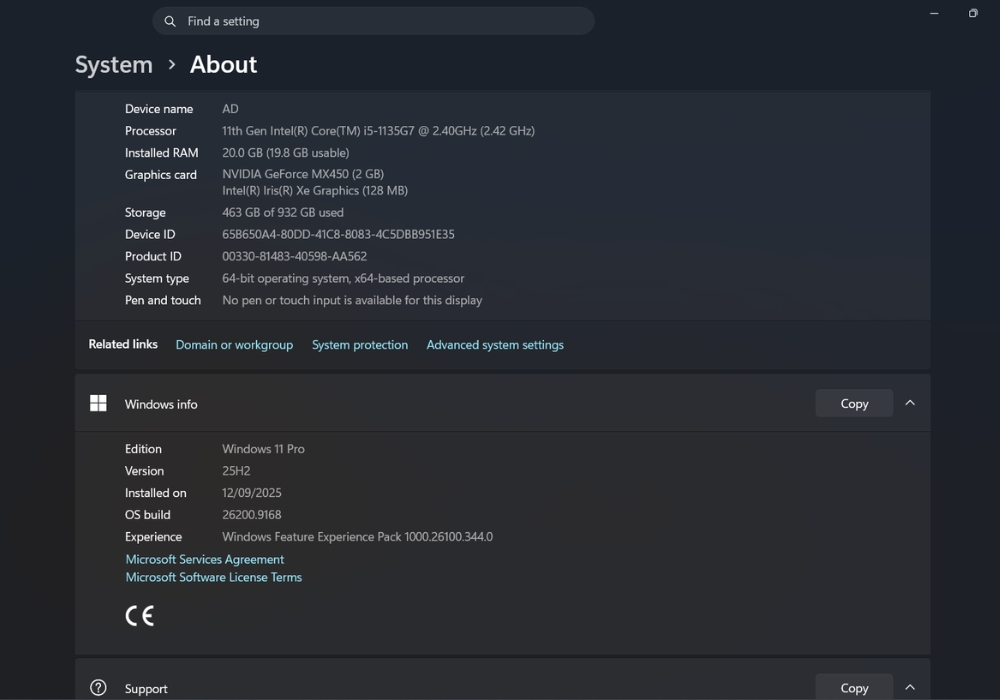Click the Support question mark icon
Image resolution: width=1000 pixels, height=700 pixels.
coord(98,687)
